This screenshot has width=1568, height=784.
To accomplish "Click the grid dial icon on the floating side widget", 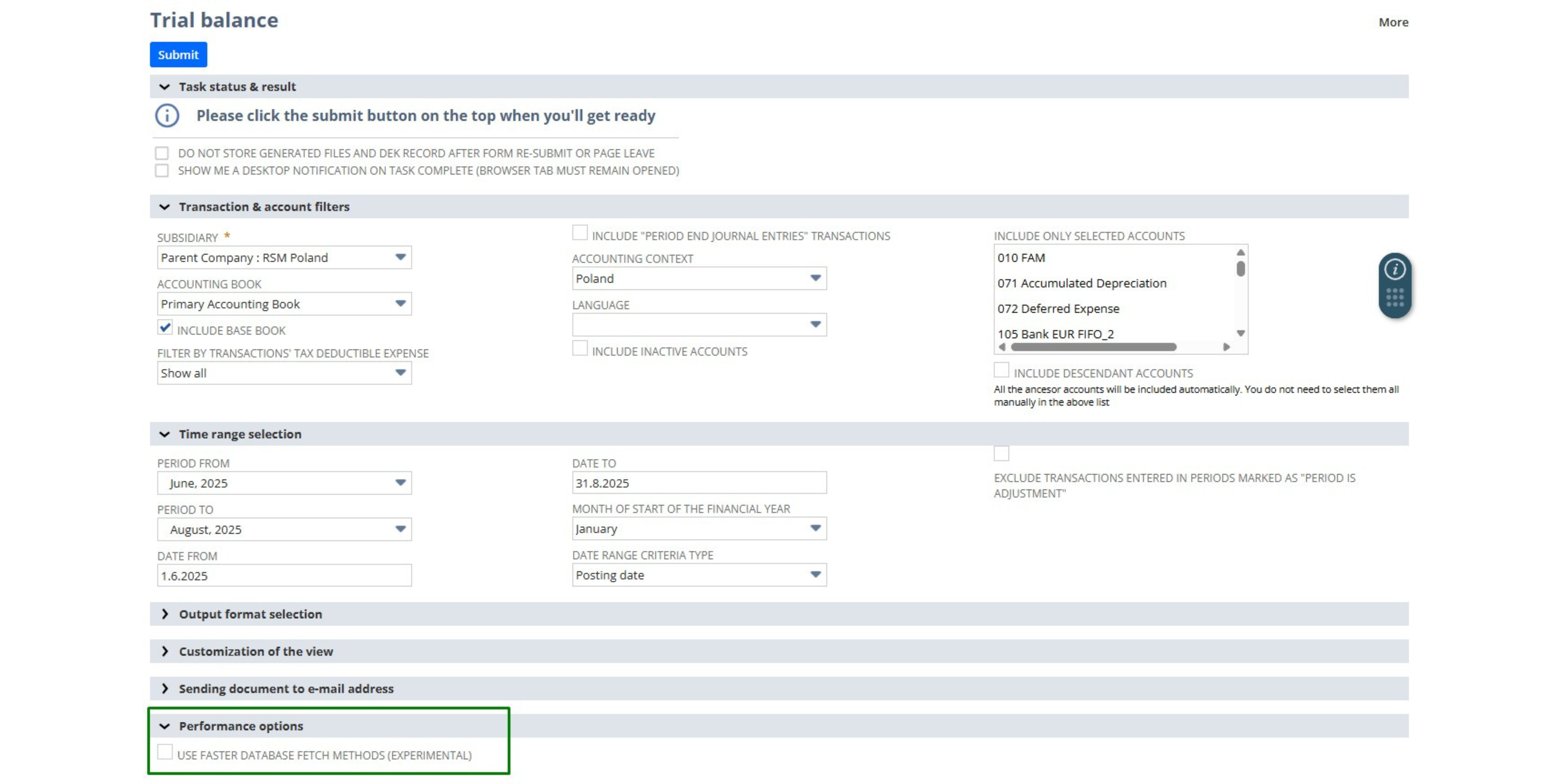I will pos(1395,298).
